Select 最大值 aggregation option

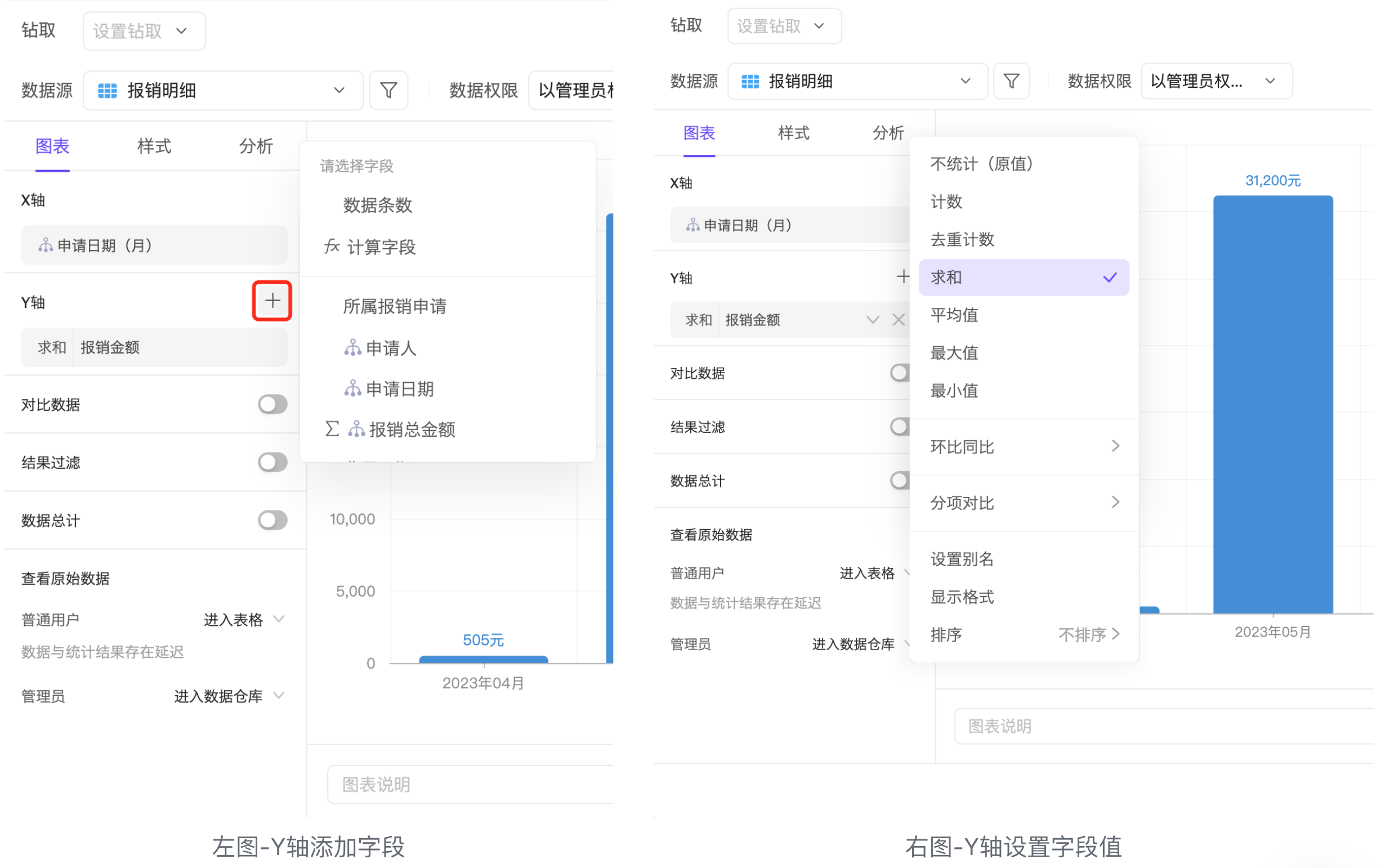pyautogui.click(x=1024, y=352)
